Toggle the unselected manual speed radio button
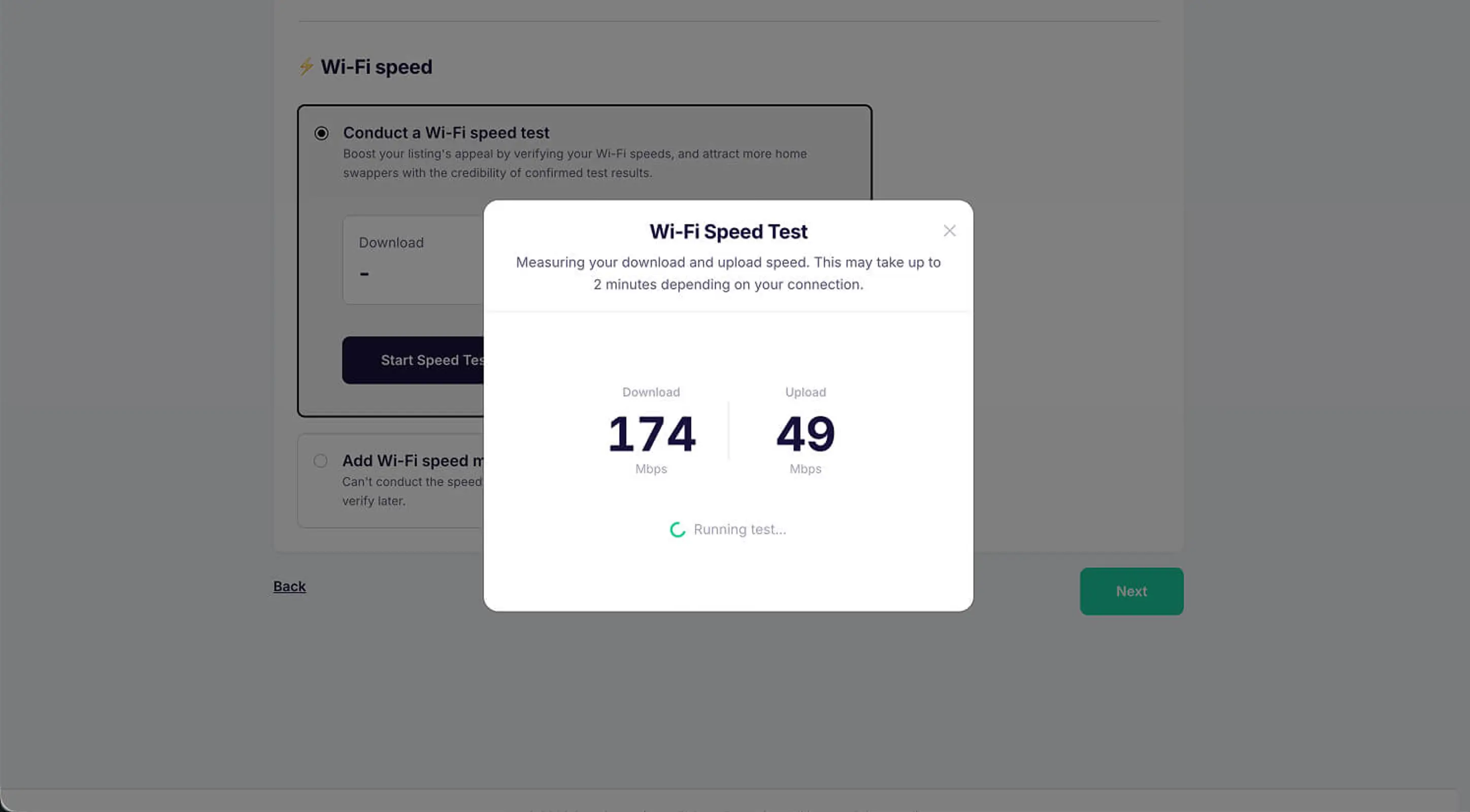The height and width of the screenshot is (812, 1470). coord(320,460)
